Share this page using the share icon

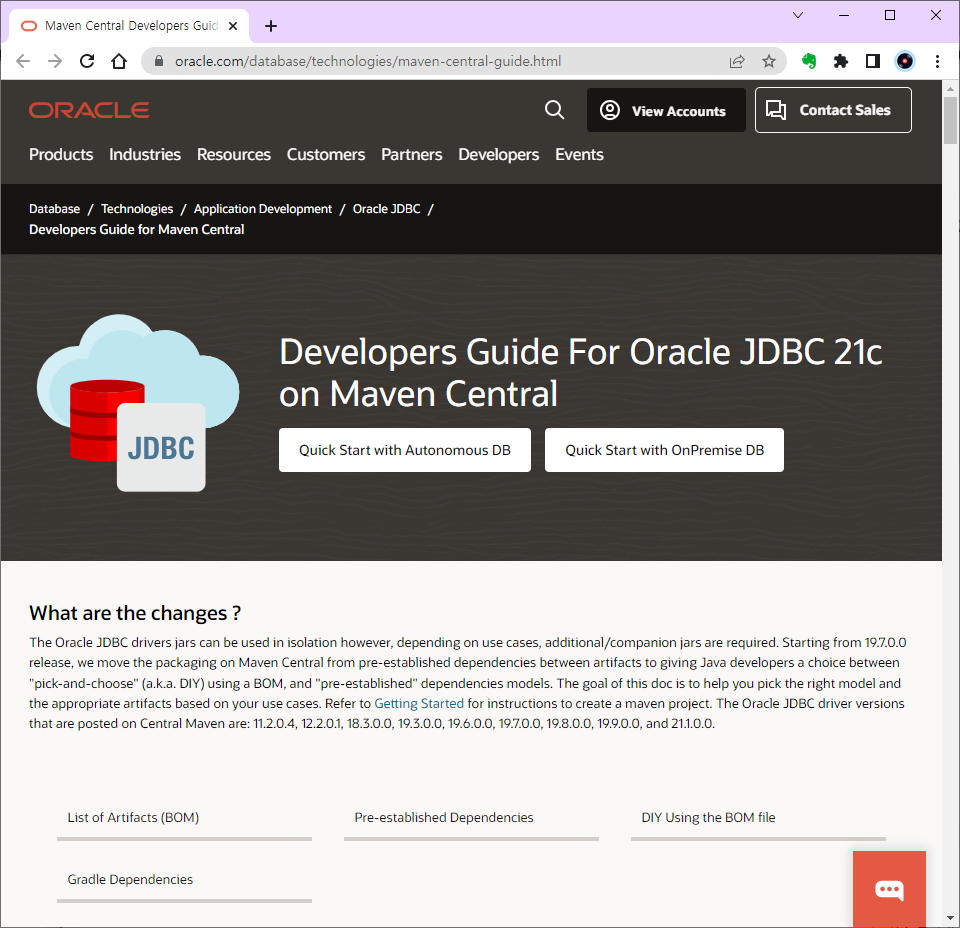(x=737, y=61)
